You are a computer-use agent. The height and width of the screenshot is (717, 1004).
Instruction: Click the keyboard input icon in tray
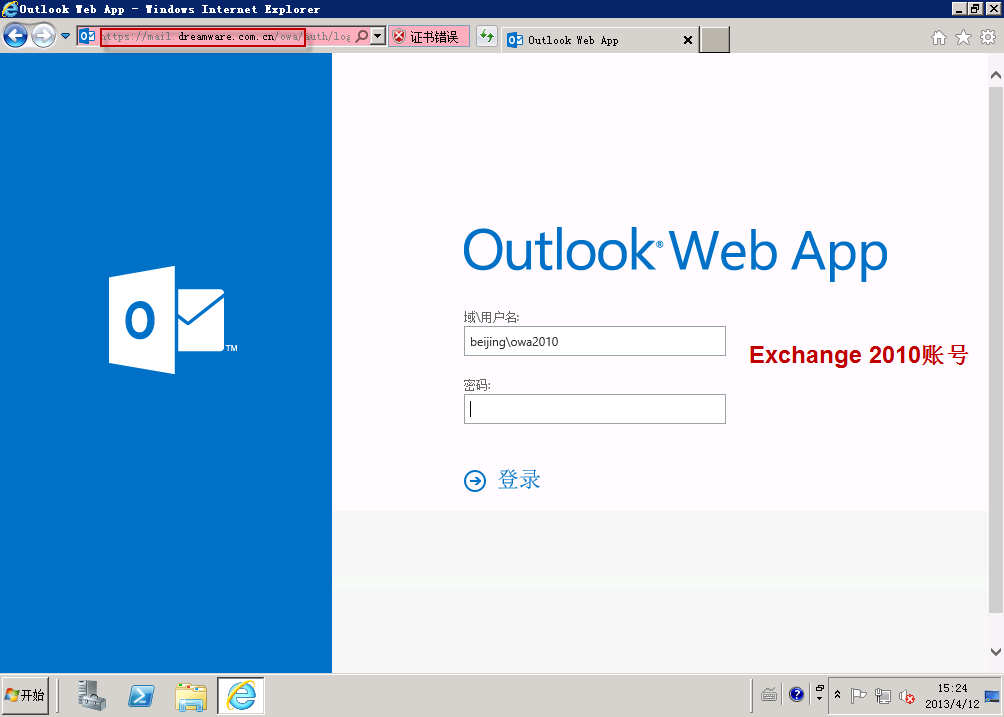[769, 695]
